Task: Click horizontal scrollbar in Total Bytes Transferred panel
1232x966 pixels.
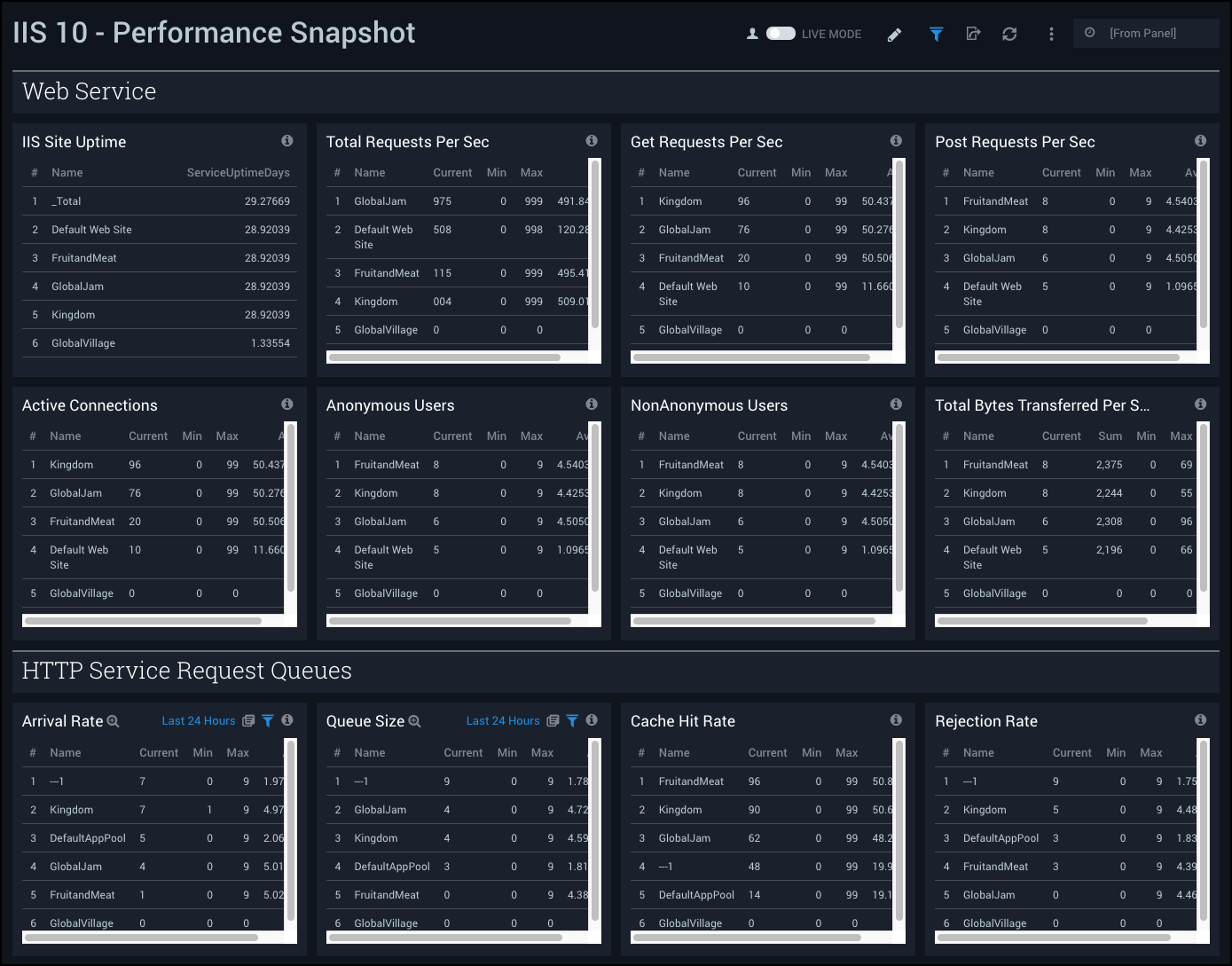Action: pyautogui.click(x=1042, y=621)
